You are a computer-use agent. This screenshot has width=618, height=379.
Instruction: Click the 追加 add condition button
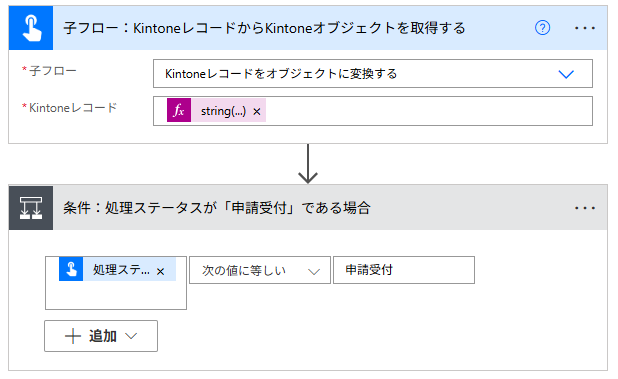click(x=101, y=336)
